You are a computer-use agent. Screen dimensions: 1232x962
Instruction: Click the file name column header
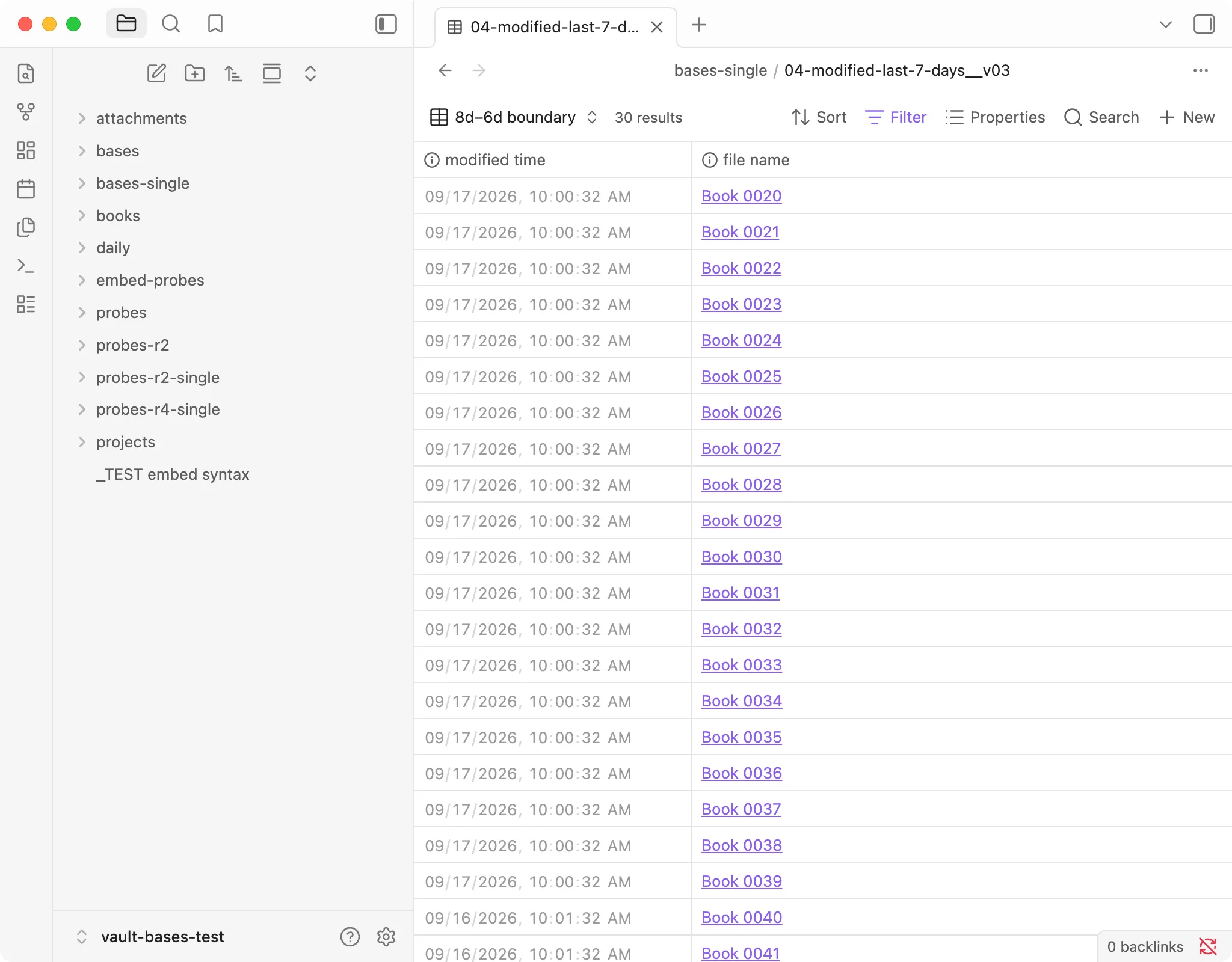click(x=961, y=160)
